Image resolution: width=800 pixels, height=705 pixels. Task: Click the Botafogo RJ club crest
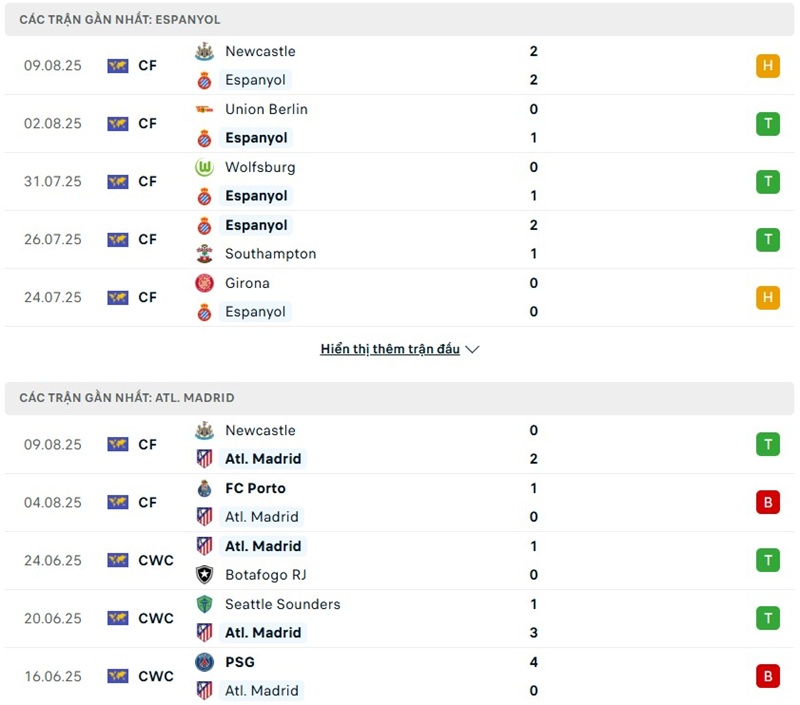[x=204, y=575]
